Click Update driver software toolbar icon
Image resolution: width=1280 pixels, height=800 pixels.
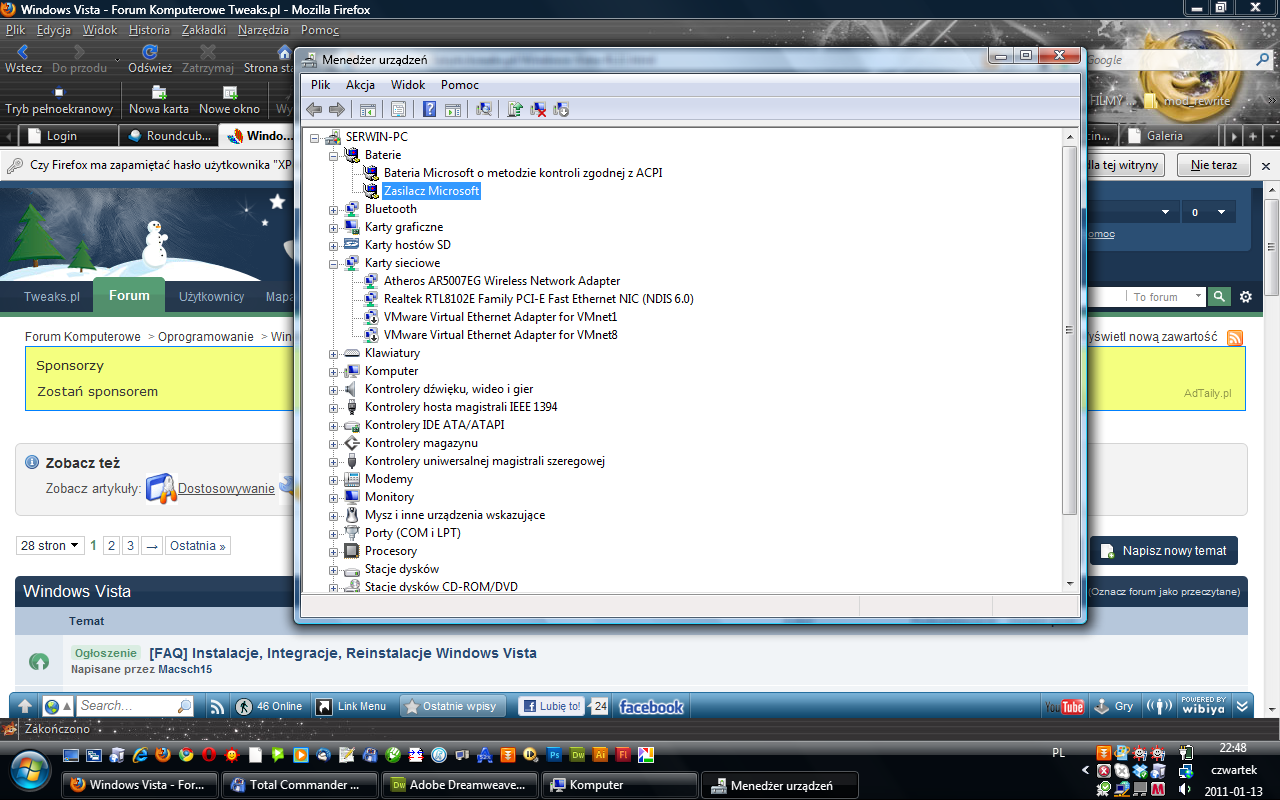point(515,109)
